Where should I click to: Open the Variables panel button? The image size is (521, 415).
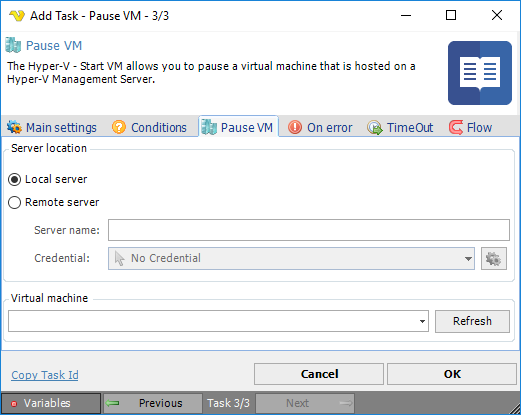[51, 403]
